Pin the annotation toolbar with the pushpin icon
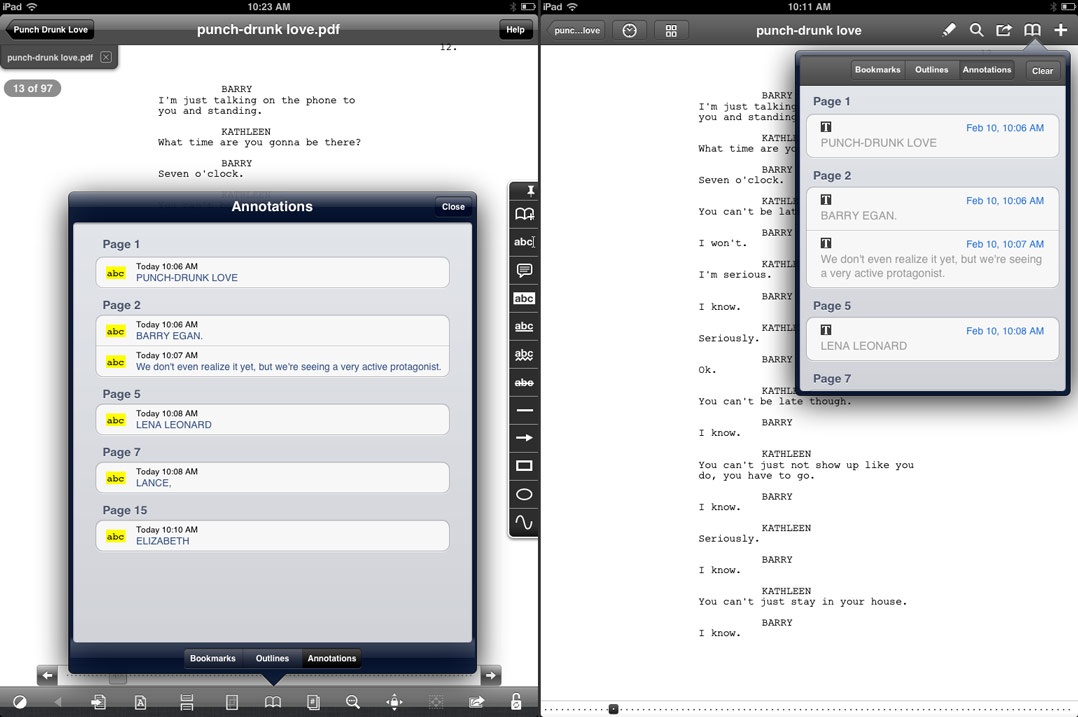Viewport: 1078px width, 717px height. coord(530,190)
